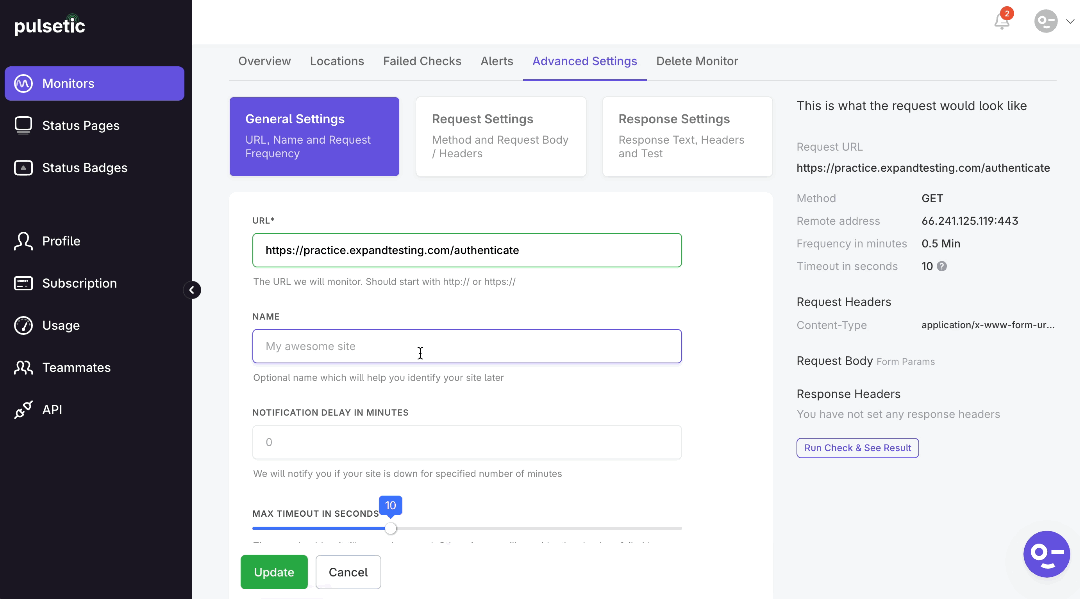This screenshot has height=599, width=1080.
Task: Click the Request URL value text
Action: click(923, 168)
